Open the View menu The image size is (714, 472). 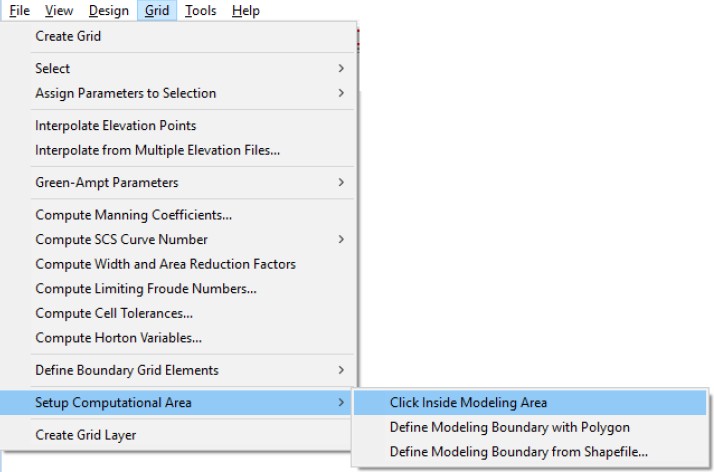pos(59,11)
